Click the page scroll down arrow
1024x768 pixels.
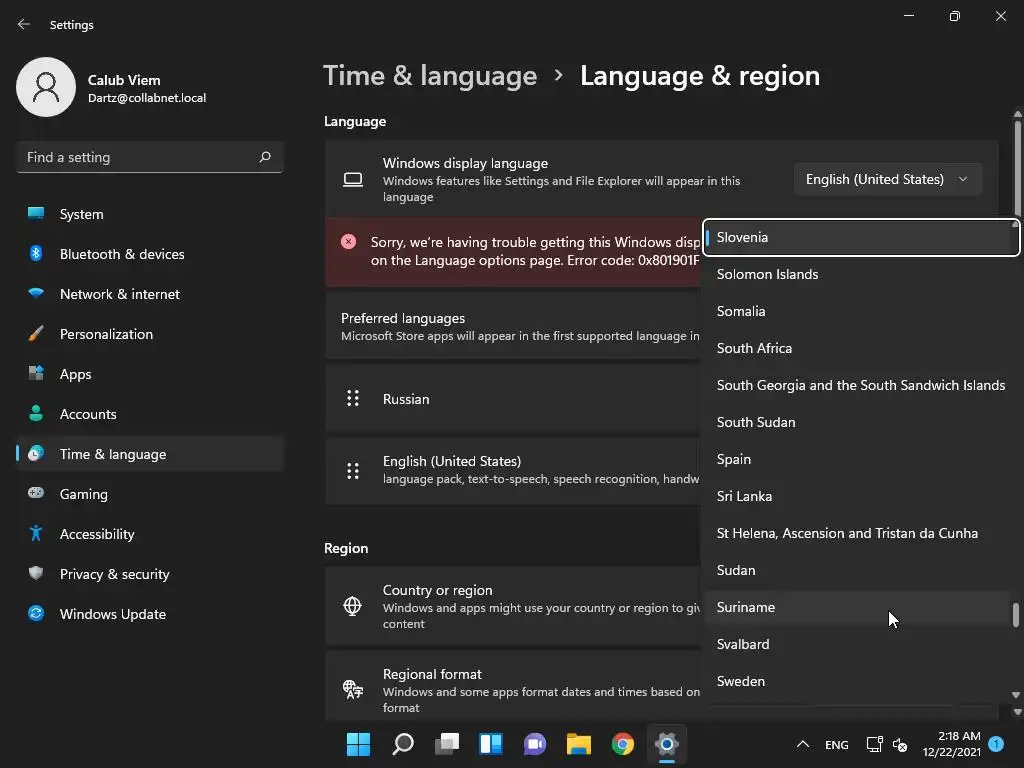point(1017,711)
